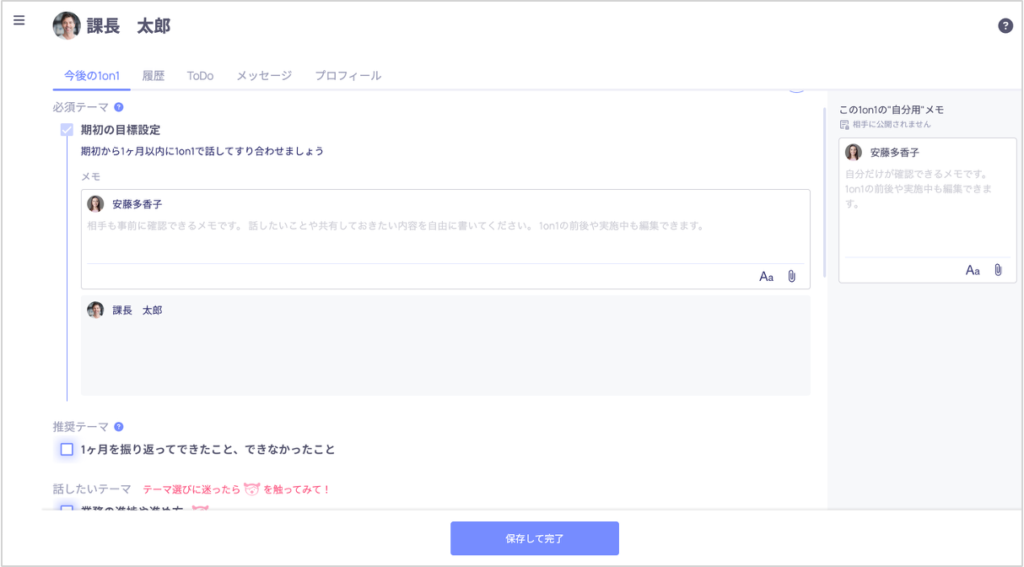Go to the メッセージ tab
Screen dimensions: 1024x567
click(x=264, y=76)
